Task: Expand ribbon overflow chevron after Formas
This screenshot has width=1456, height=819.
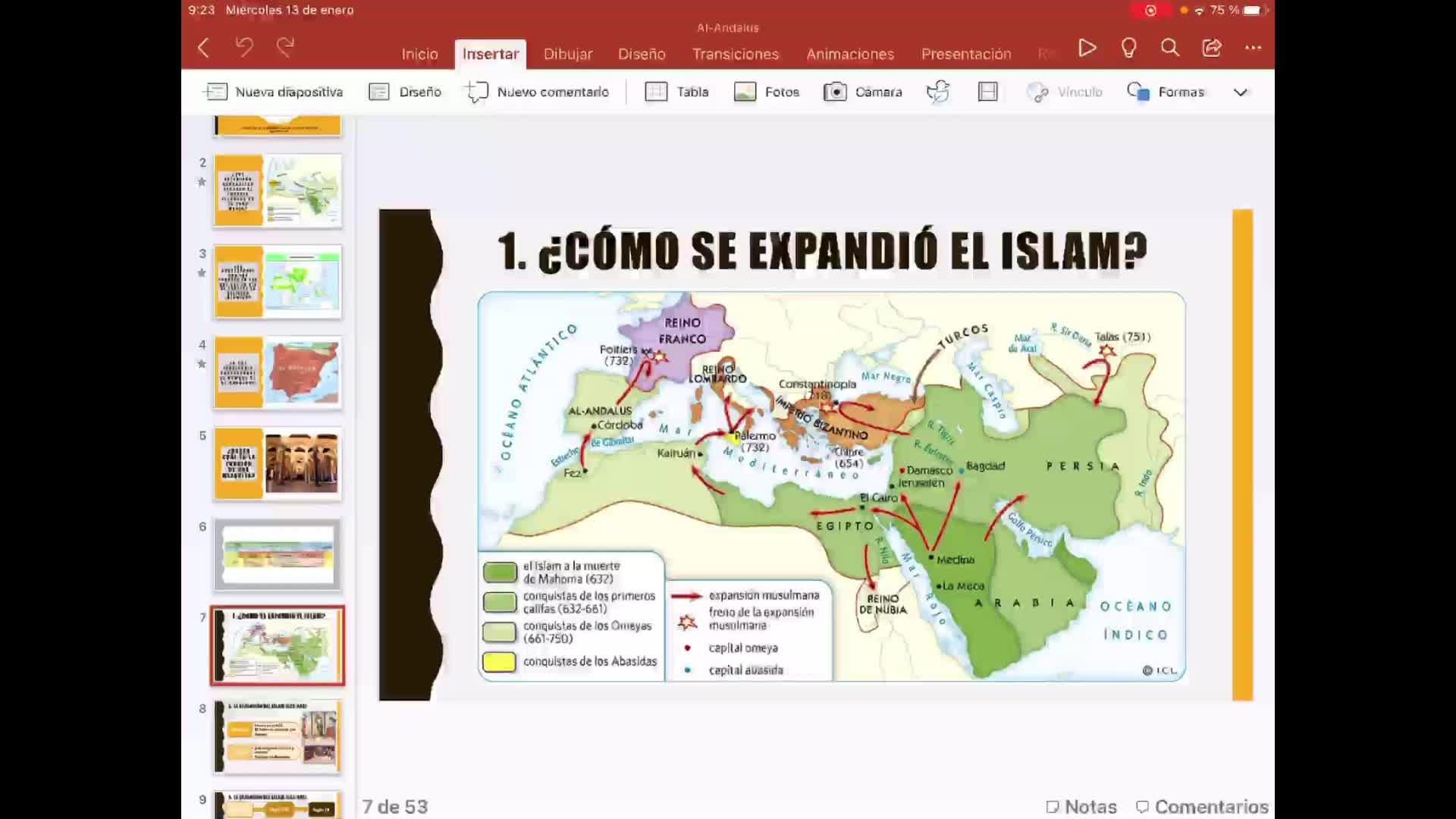Action: click(x=1240, y=93)
